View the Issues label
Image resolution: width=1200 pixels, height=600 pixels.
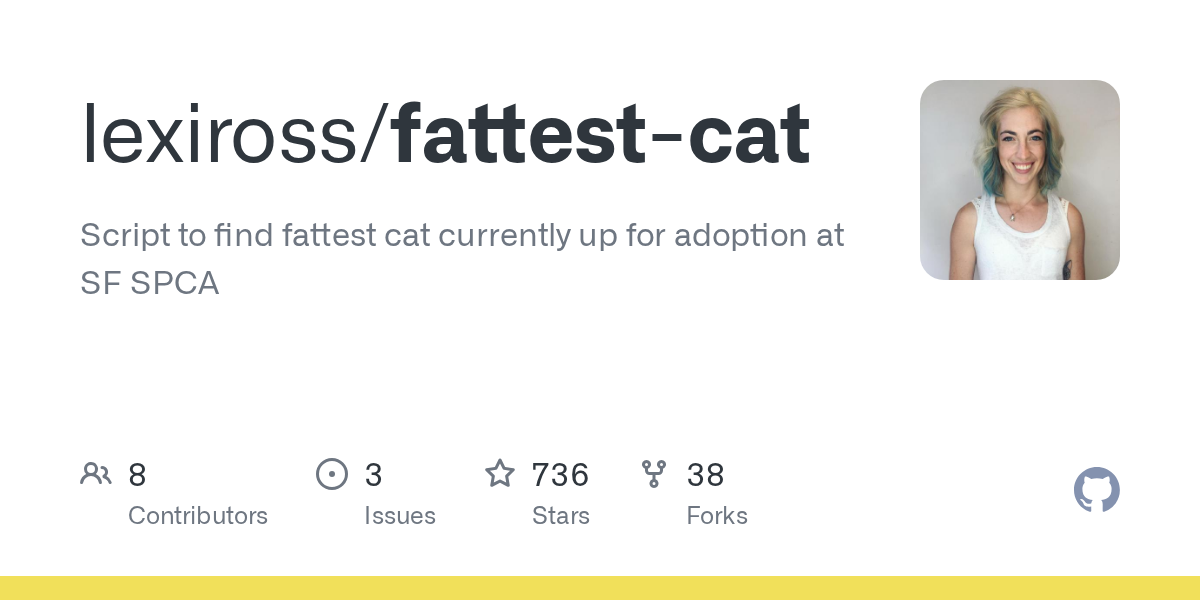(400, 516)
